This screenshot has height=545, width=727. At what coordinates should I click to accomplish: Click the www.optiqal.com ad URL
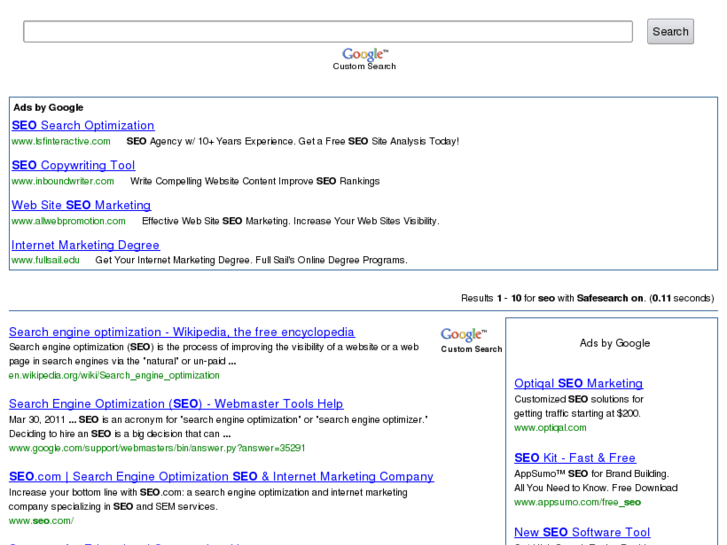(550, 428)
